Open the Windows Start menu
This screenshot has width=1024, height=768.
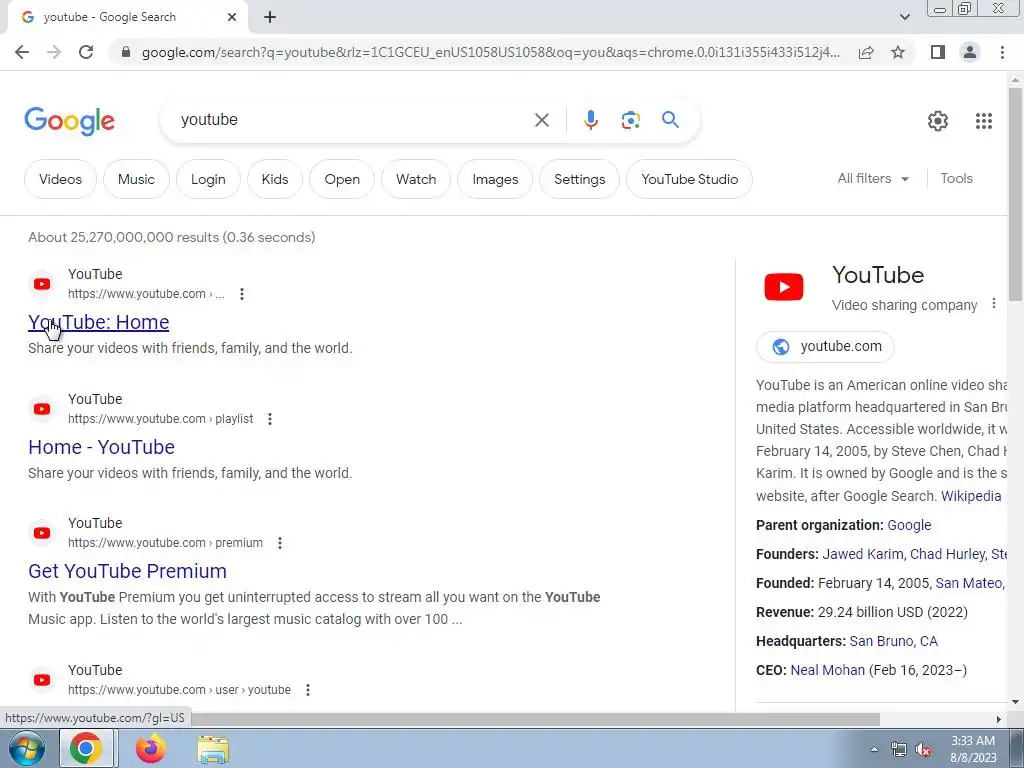point(25,748)
